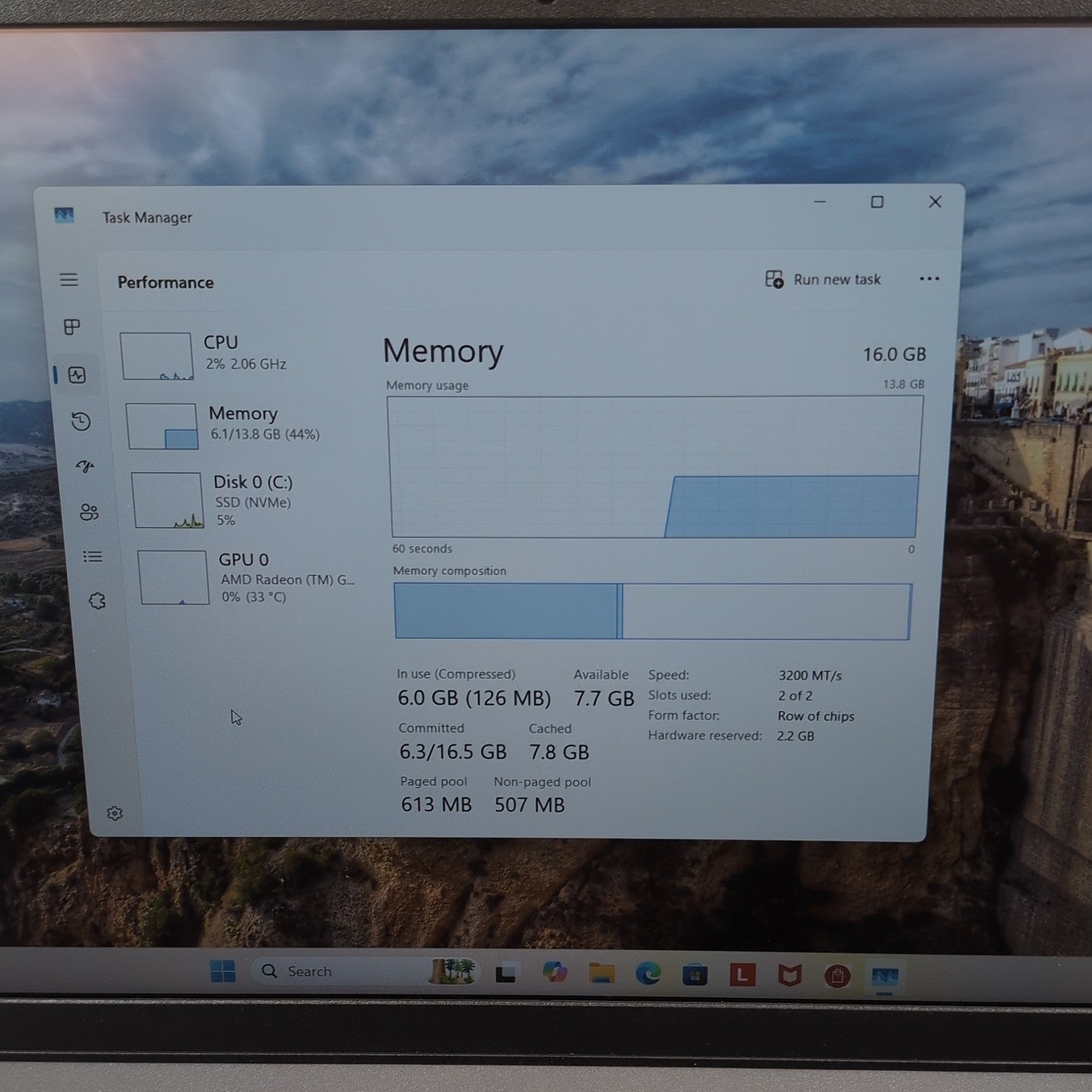This screenshot has height=1092, width=1092.
Task: Click the Memory composition bar
Action: 653,612
